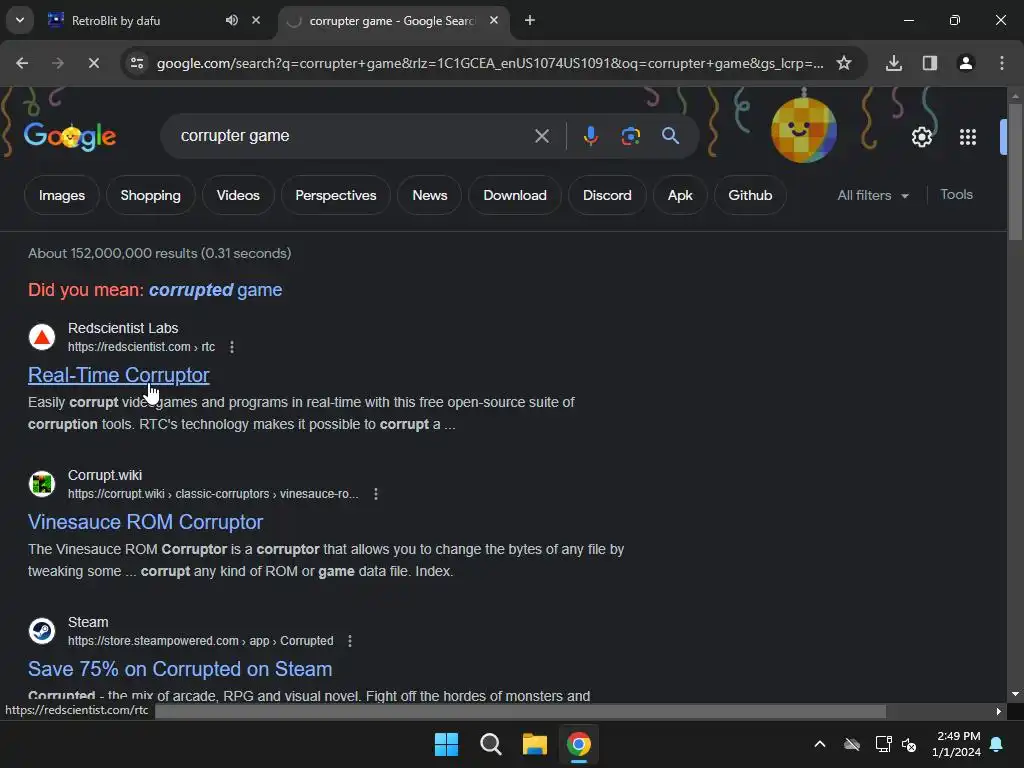This screenshot has height=768, width=1024.
Task: Close the corrupter game search tab
Action: [494, 20]
